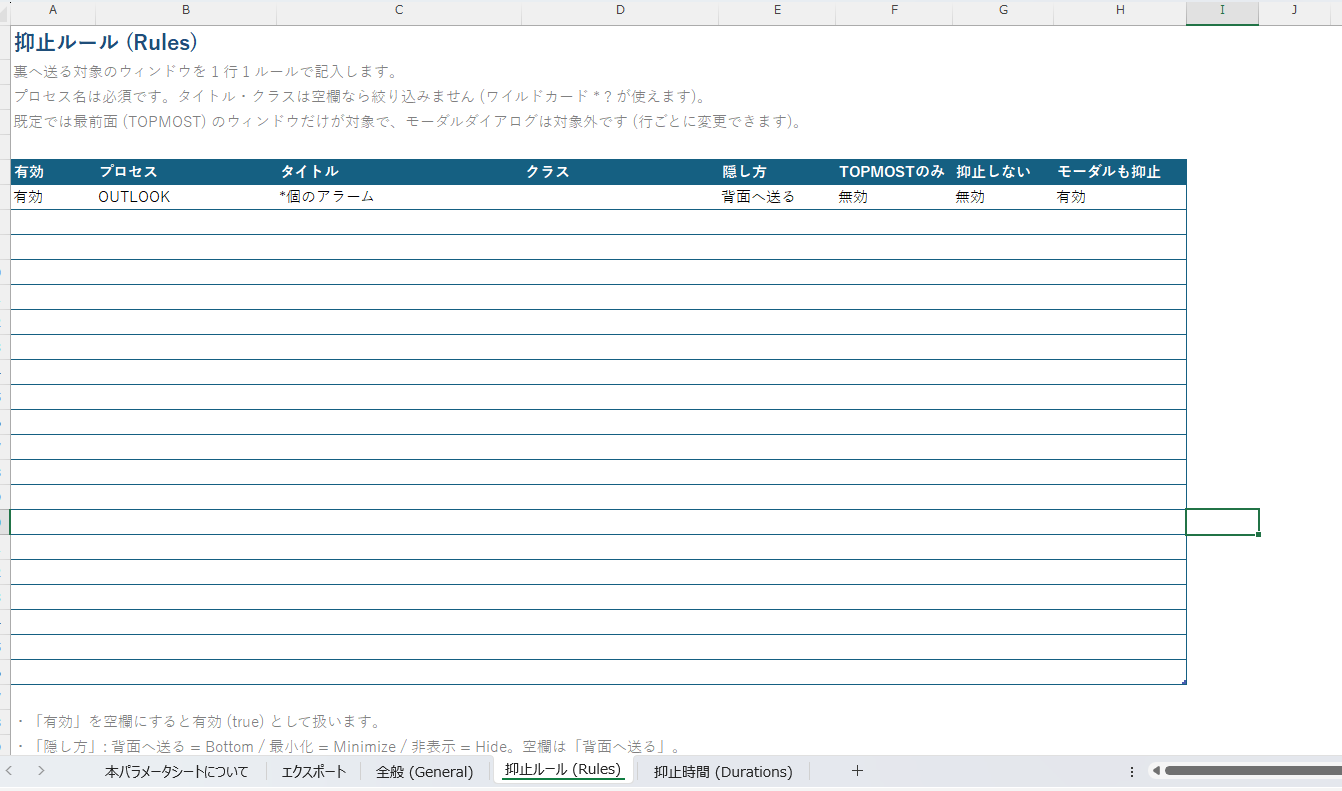Viewport: 1342px width, 791px height.
Task: Select column G header
Action: tap(1003, 11)
